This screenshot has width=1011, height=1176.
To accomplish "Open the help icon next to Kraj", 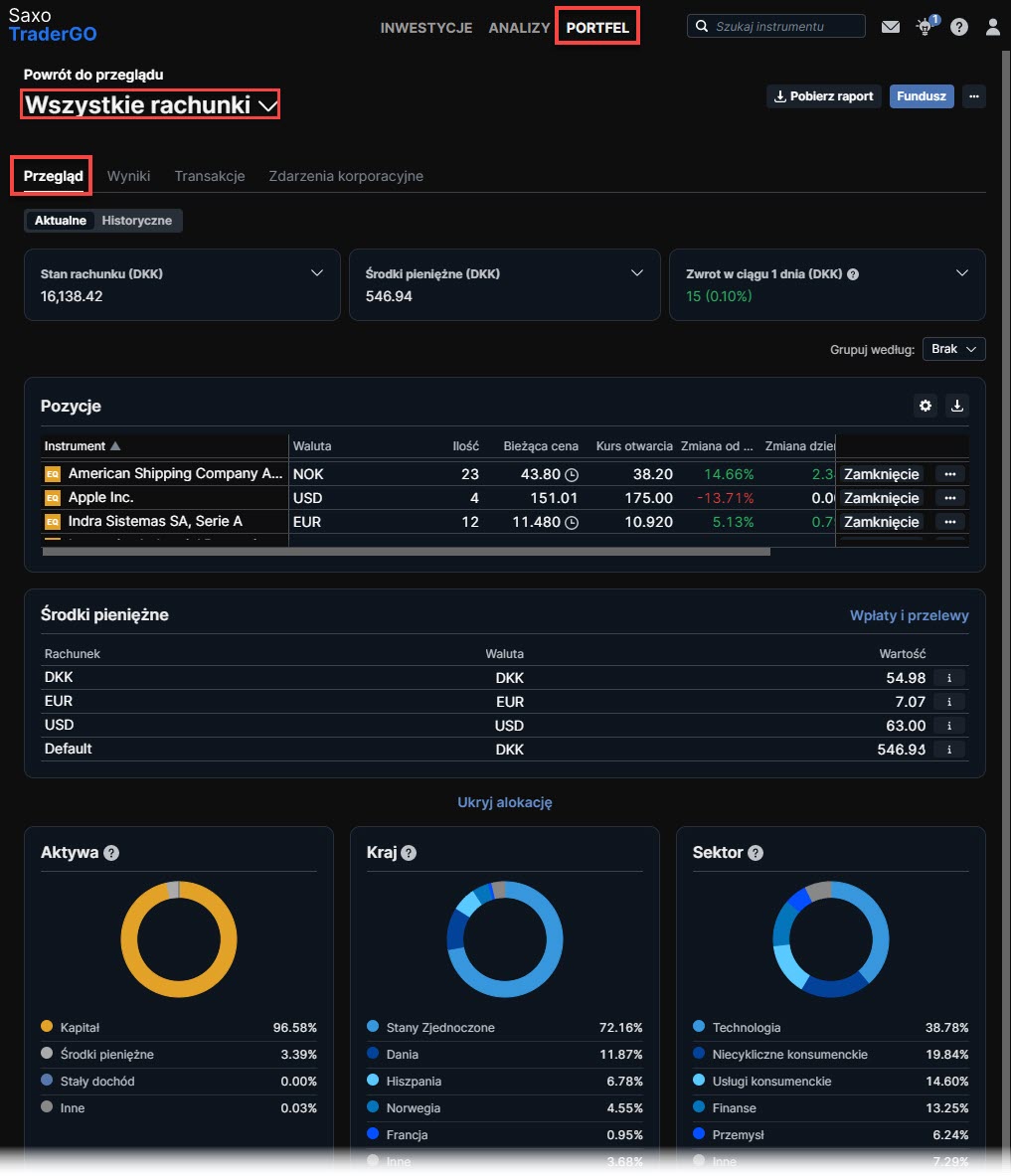I will click(x=408, y=853).
